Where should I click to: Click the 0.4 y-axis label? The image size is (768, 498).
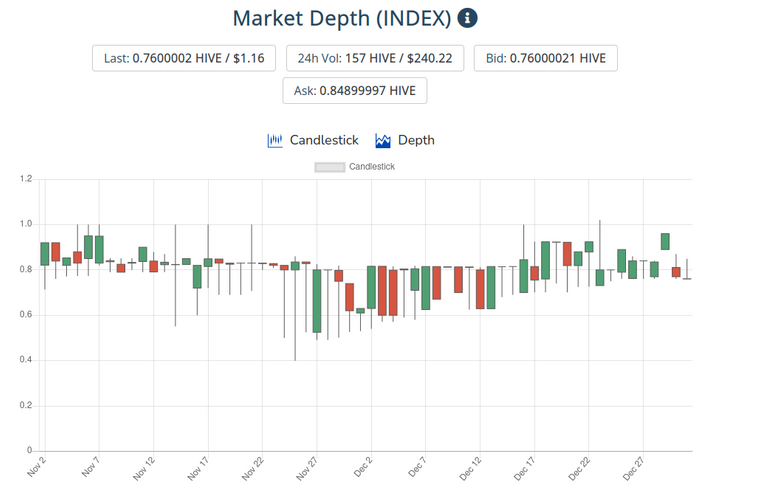coord(26,360)
